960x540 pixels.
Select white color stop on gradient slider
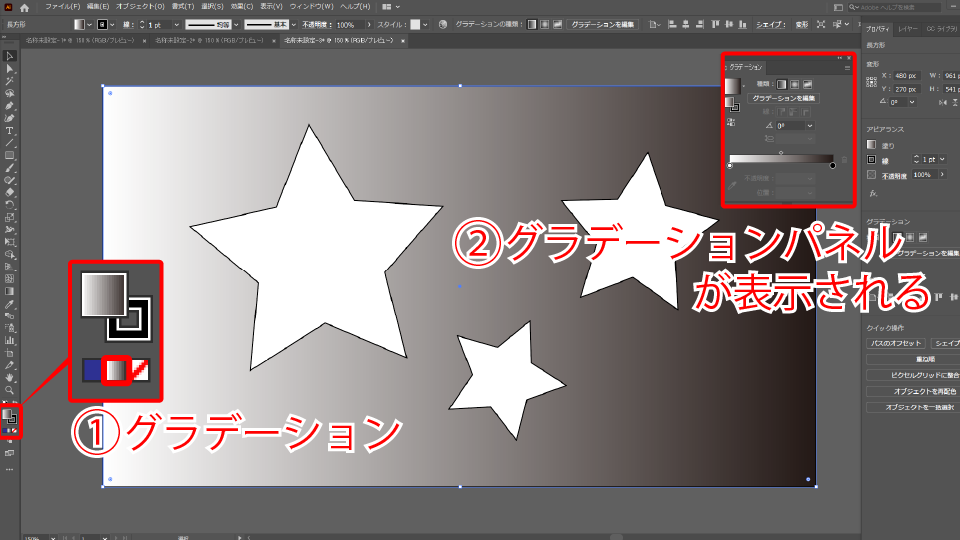click(x=730, y=165)
